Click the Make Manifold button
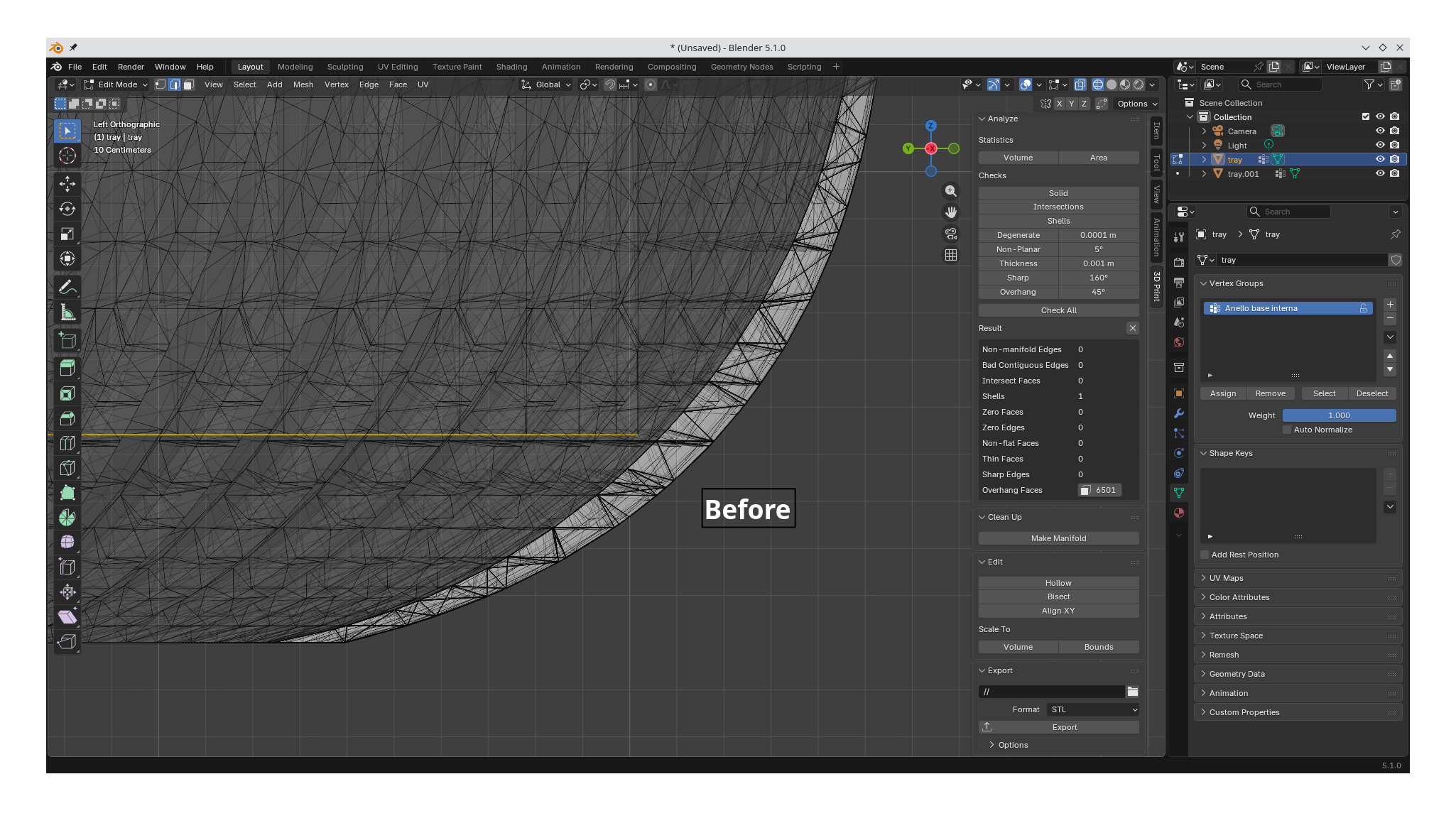 coord(1059,538)
